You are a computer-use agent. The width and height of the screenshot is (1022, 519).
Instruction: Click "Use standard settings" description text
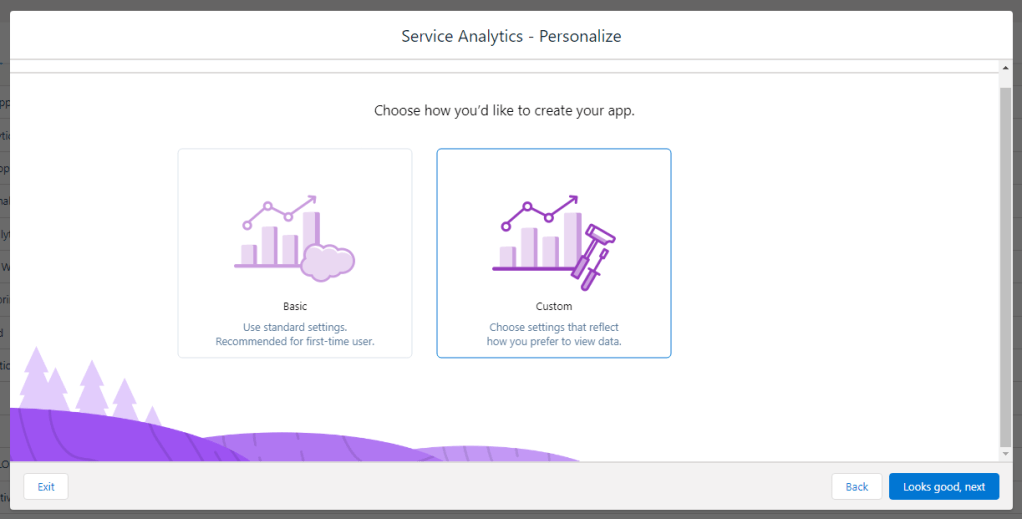coord(295,327)
